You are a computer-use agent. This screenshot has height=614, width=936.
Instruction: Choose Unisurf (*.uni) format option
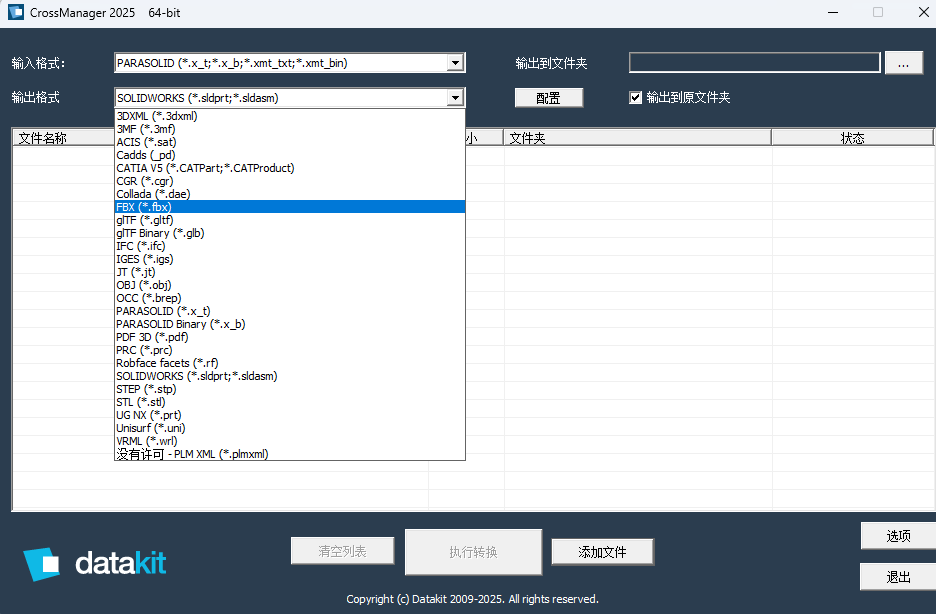pyautogui.click(x=290, y=428)
